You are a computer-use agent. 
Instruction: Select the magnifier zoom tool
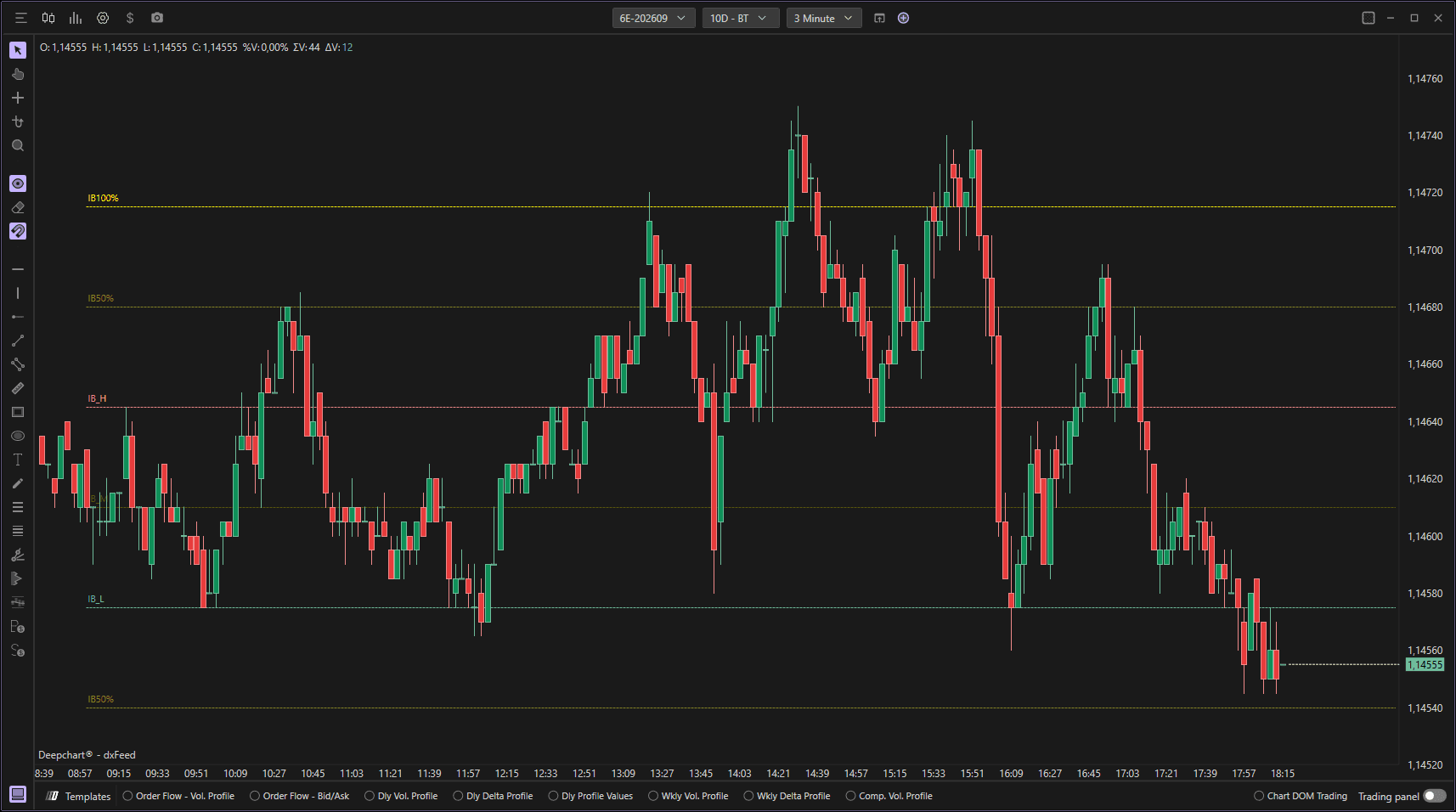click(18, 145)
